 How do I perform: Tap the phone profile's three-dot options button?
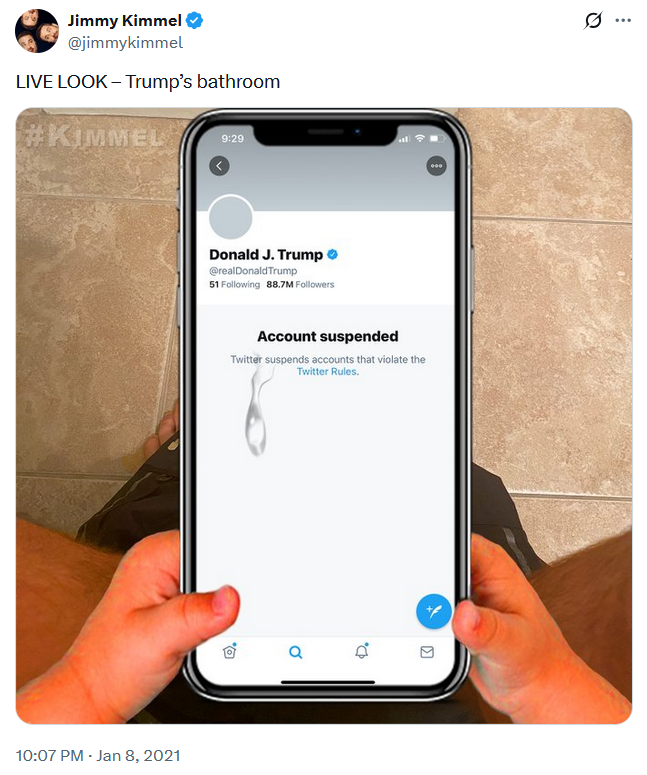[436, 166]
